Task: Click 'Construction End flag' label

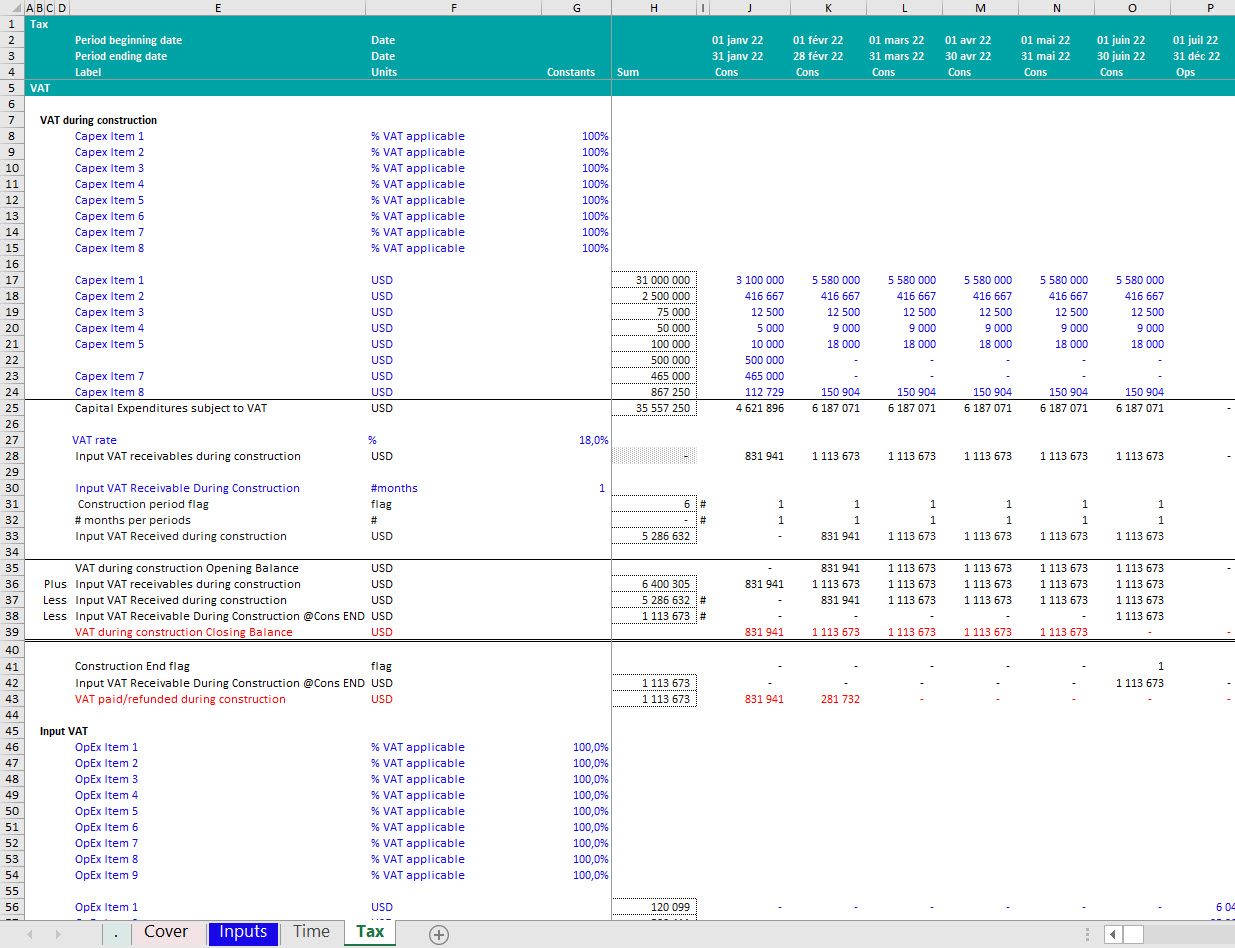Action: pos(132,666)
